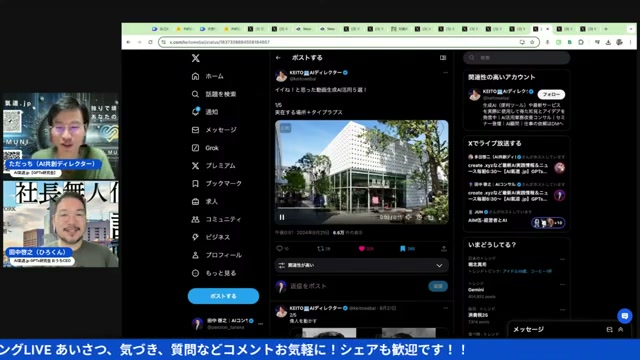Pause the playing video

tap(282, 217)
